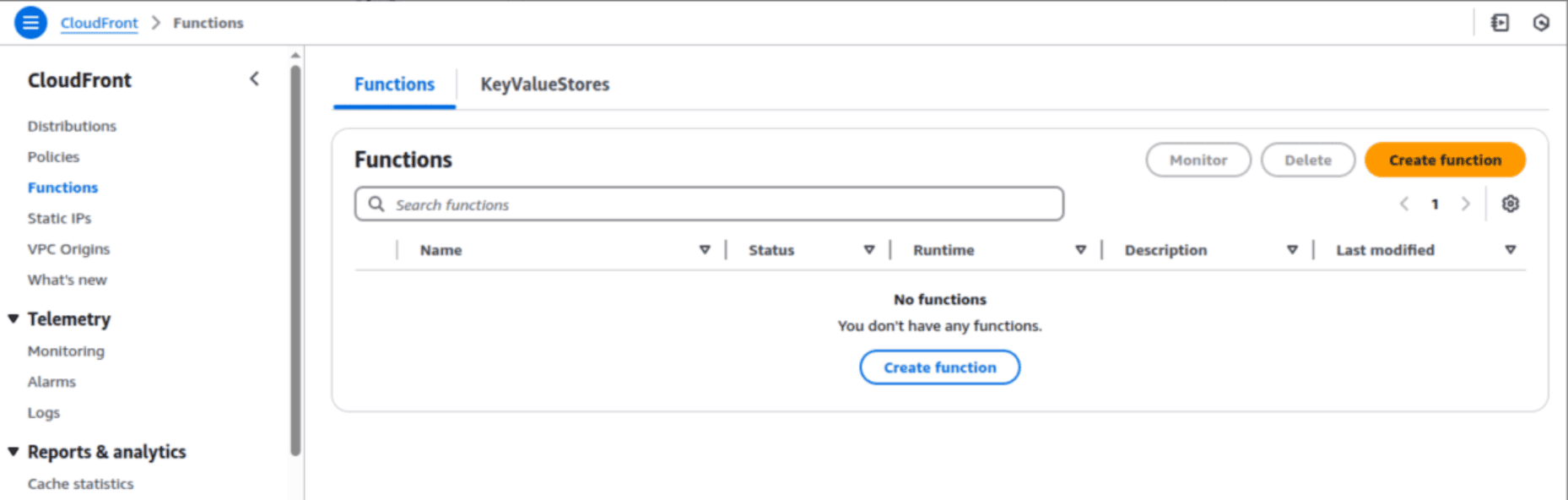The image size is (1568, 500).
Task: Open table preferences gear icon
Action: click(1510, 204)
